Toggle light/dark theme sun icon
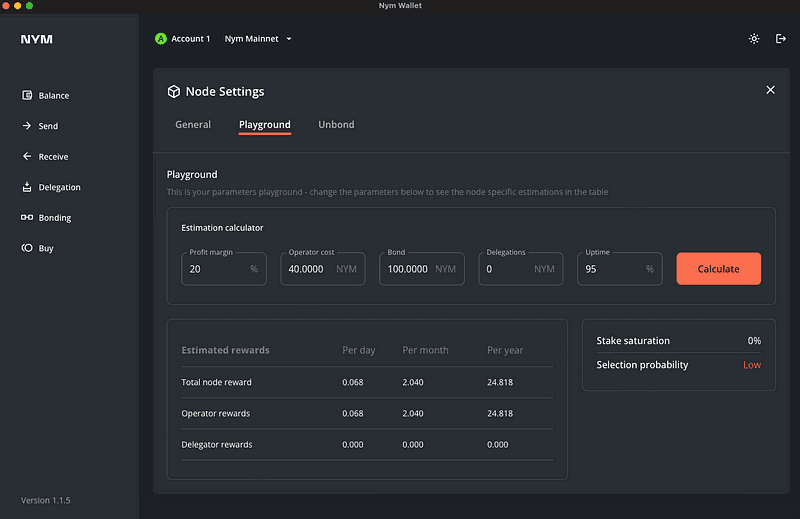Image resolution: width=800 pixels, height=519 pixels. click(754, 39)
